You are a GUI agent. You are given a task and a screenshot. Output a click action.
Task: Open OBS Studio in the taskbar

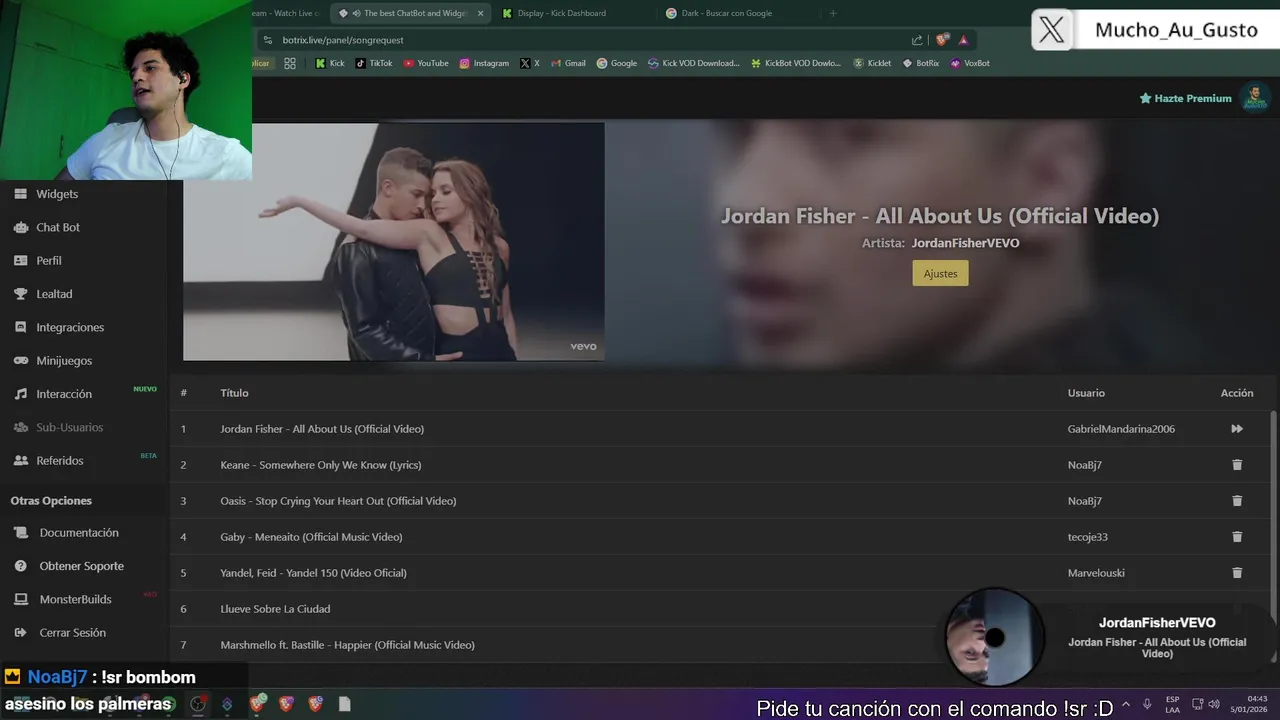pyautogui.click(x=198, y=704)
